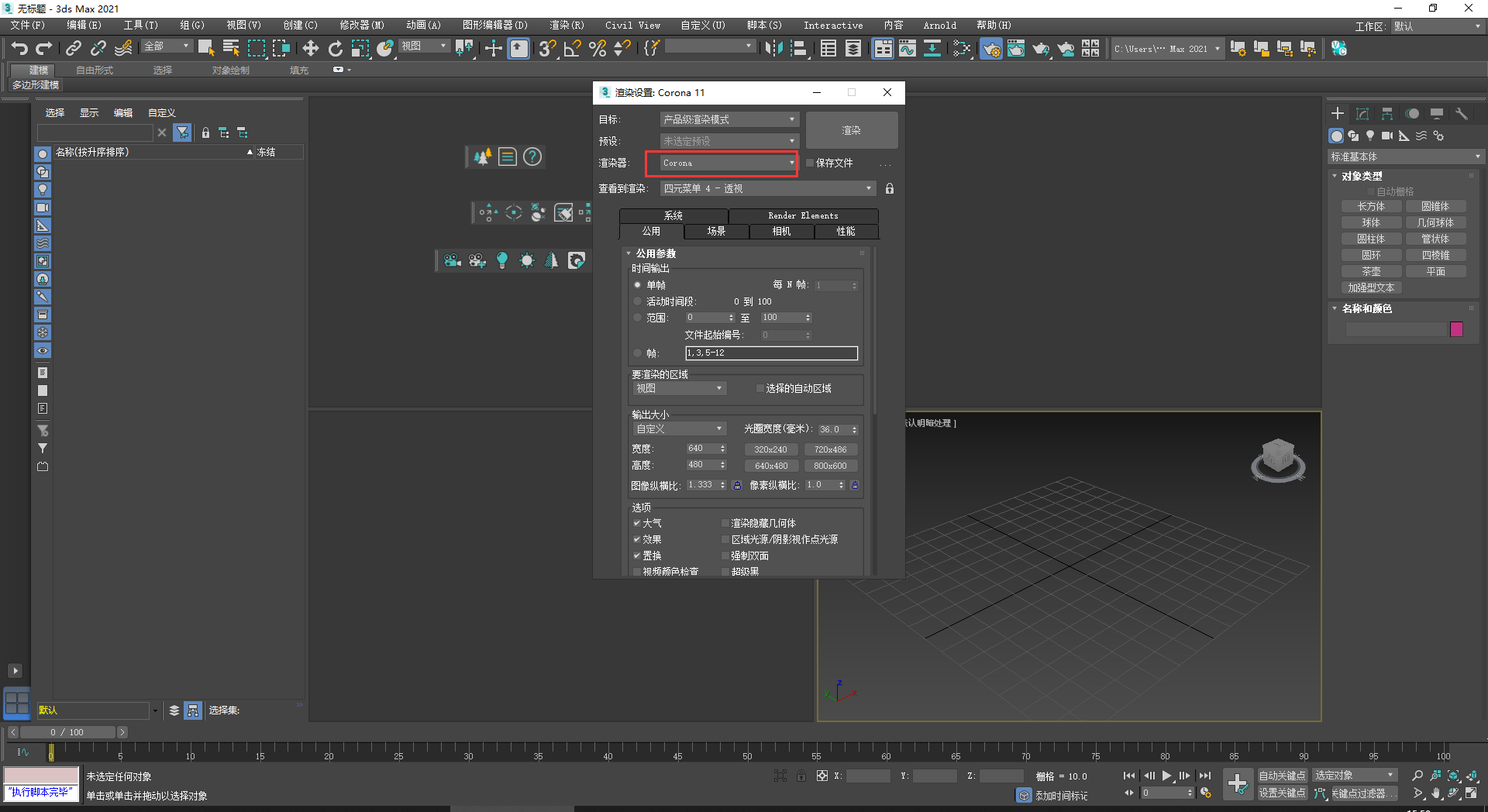This screenshot has width=1488, height=812.
Task: Click the 茶壶 teapot creation button
Action: point(1370,270)
